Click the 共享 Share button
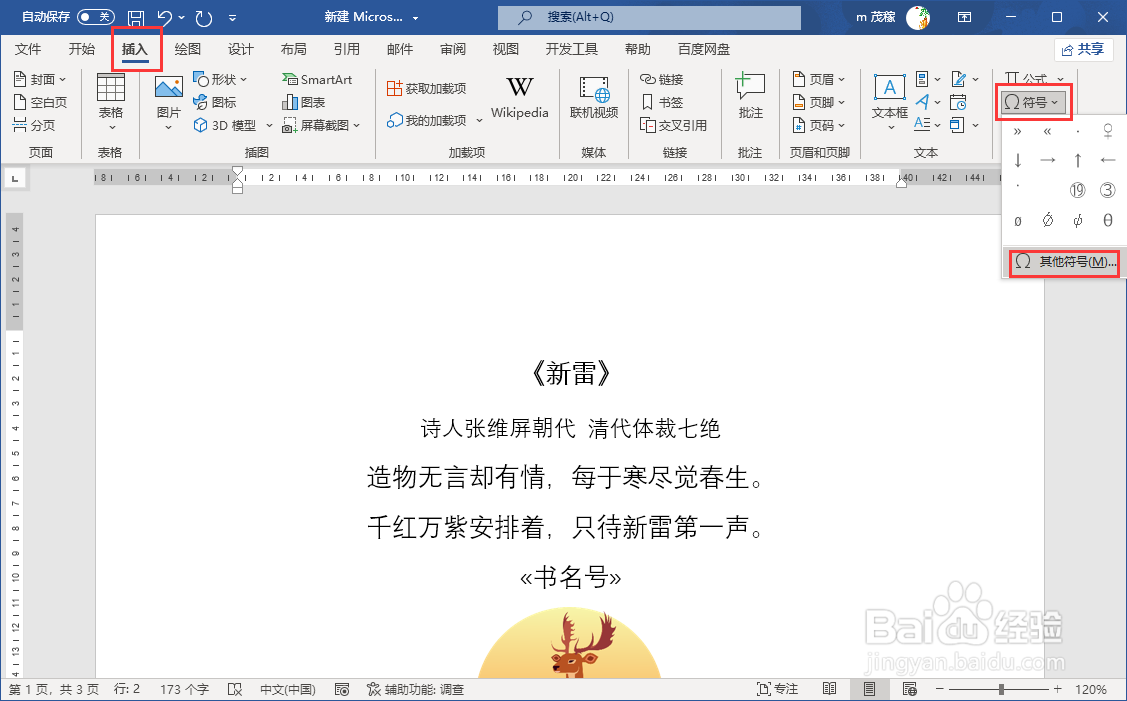 [x=1083, y=49]
